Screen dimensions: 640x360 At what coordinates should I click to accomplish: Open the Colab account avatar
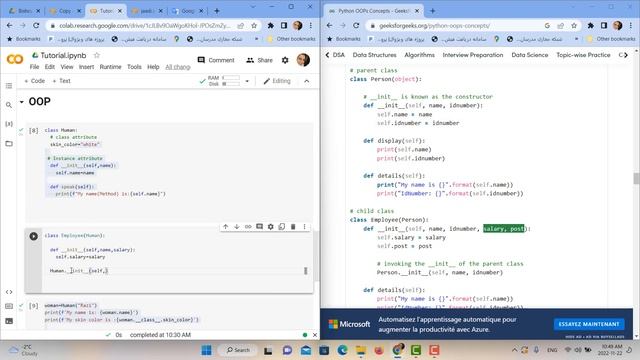[303, 60]
